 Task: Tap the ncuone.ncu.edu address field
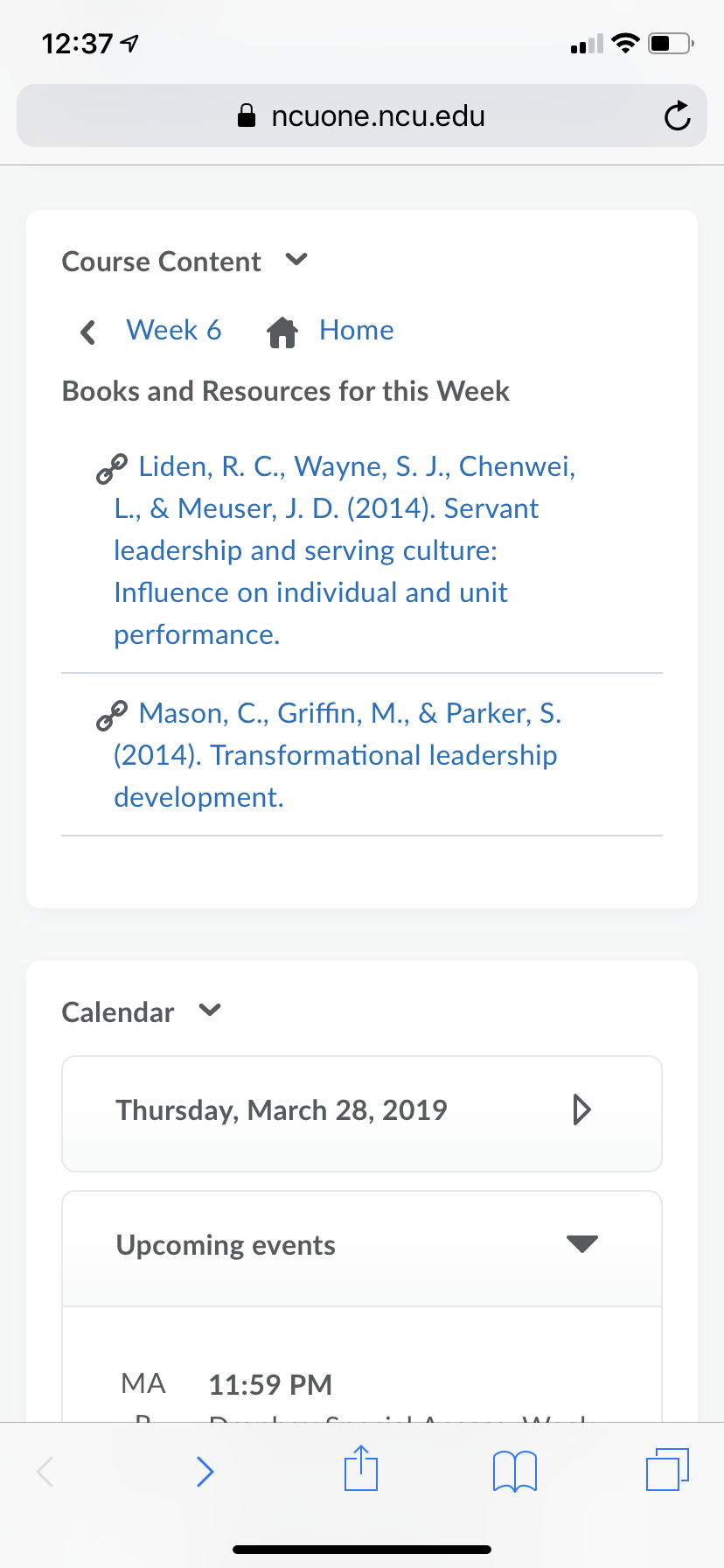362,115
